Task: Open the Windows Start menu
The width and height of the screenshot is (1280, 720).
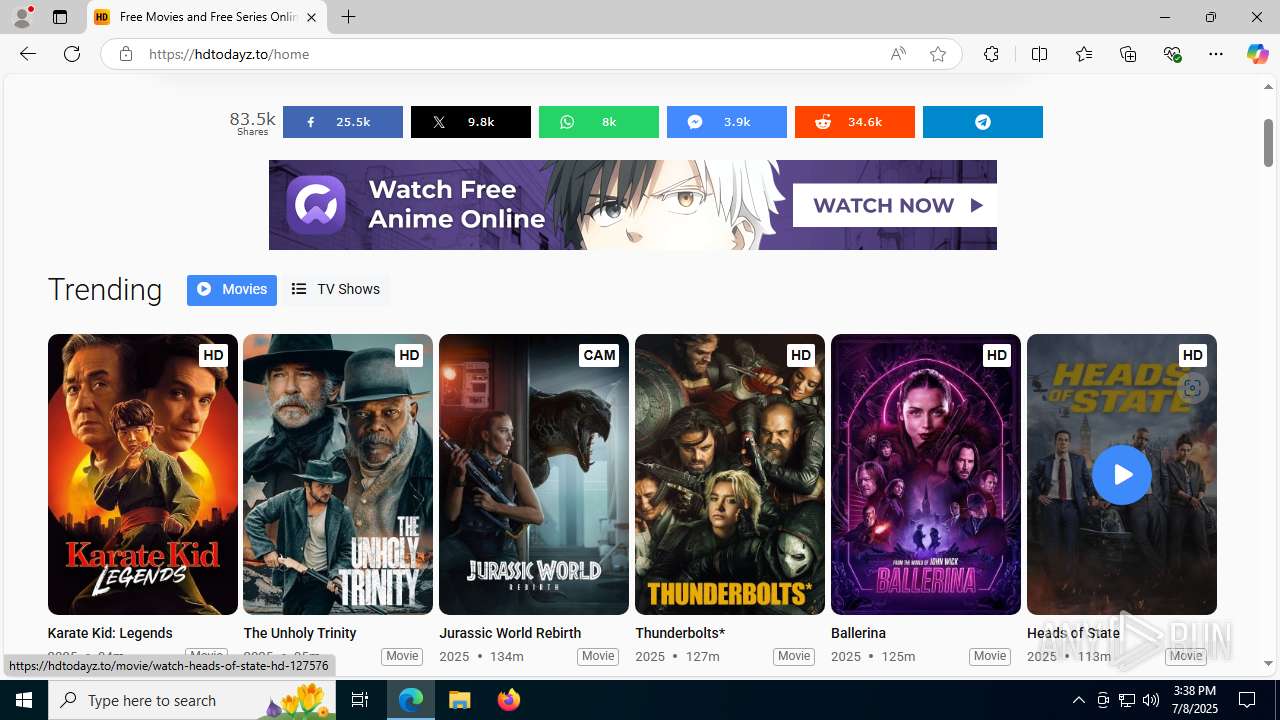Action: 24,700
